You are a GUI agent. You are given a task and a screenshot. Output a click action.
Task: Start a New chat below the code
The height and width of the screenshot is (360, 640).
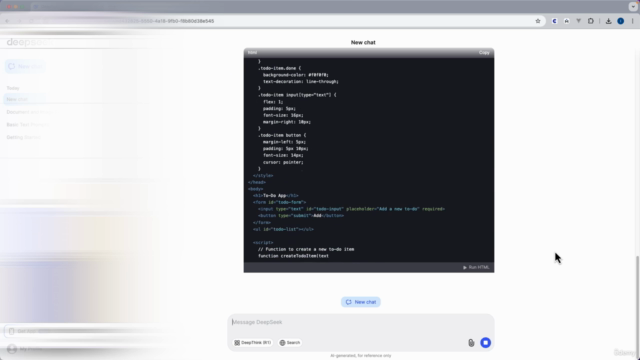click(361, 302)
